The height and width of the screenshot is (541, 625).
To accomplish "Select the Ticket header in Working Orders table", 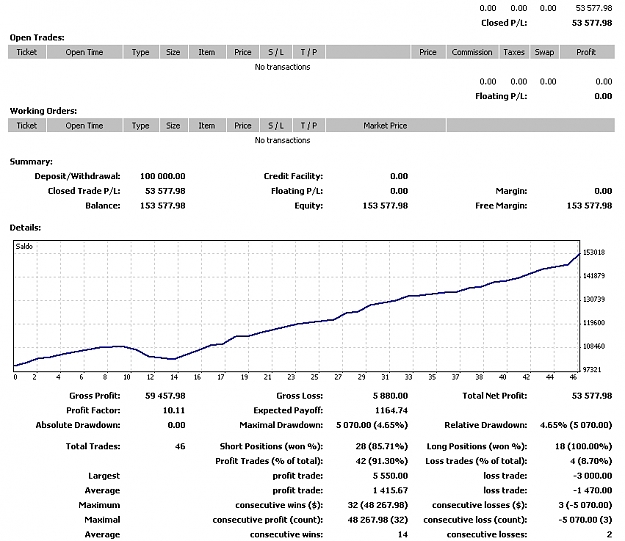I will [x=27, y=126].
